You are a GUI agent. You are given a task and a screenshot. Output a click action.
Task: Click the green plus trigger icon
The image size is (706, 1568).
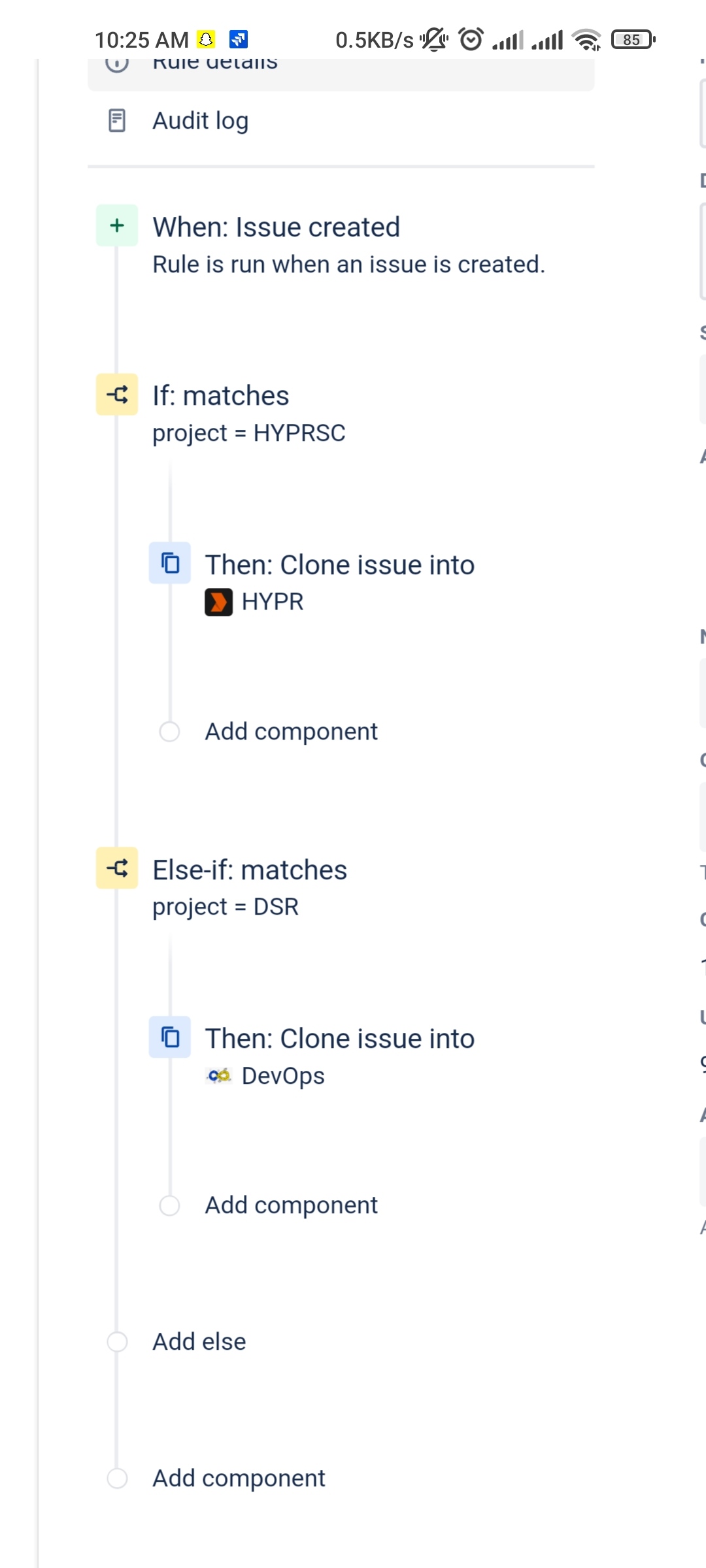point(117,225)
